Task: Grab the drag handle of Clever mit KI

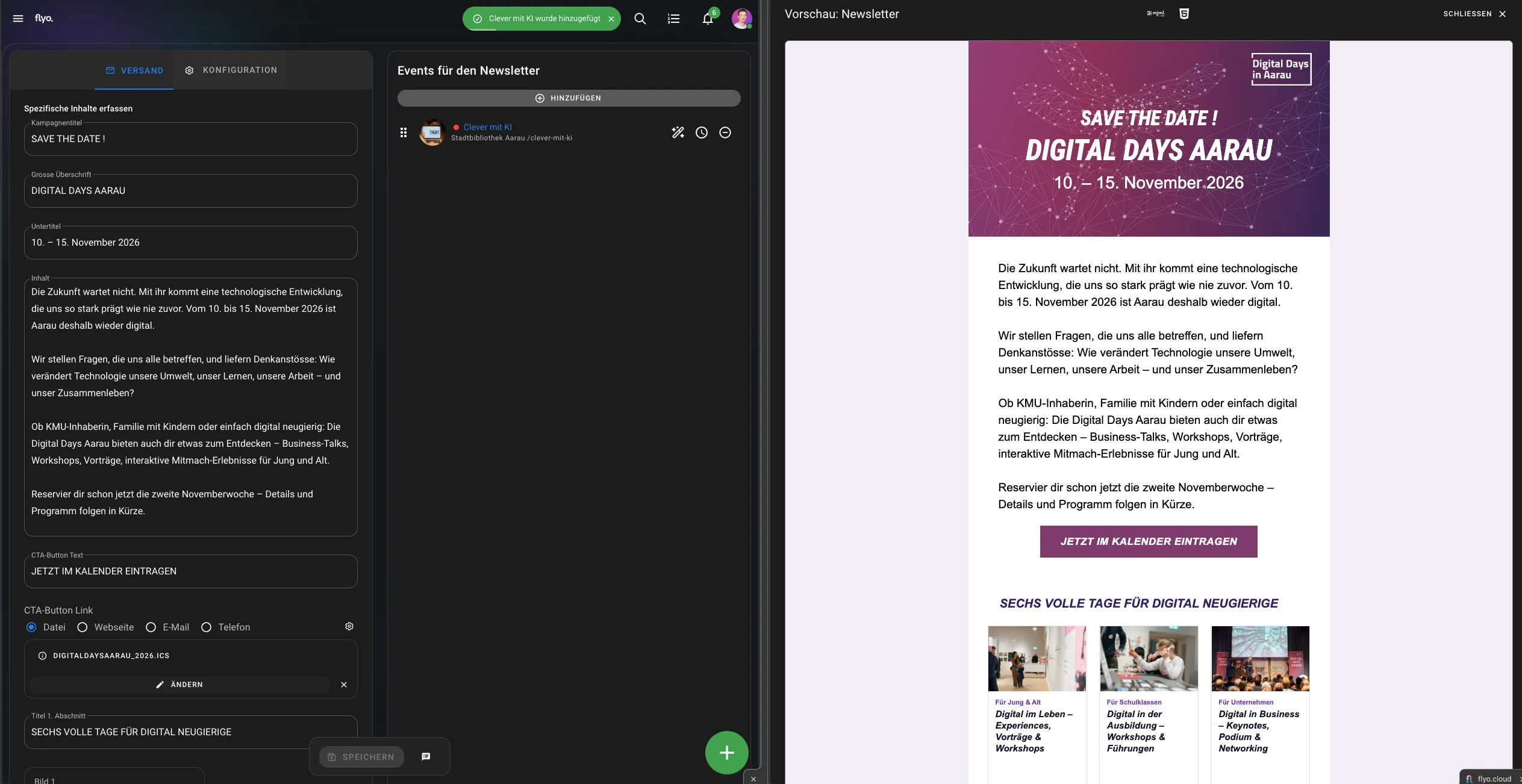Action: coord(404,132)
